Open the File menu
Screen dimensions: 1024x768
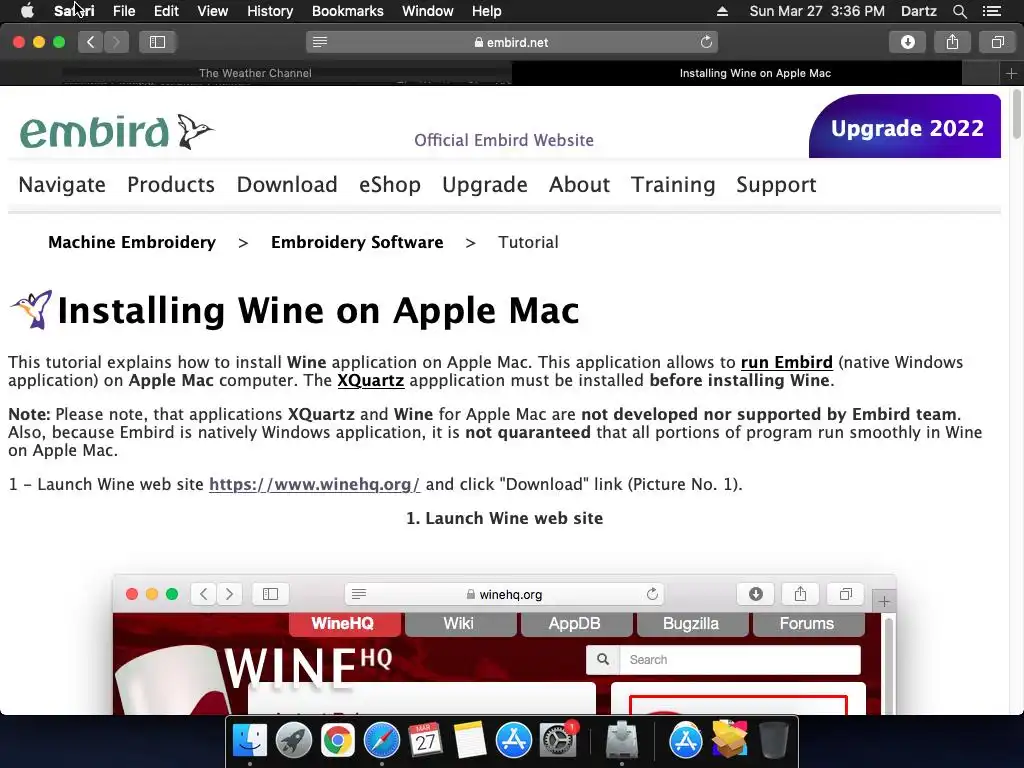tap(123, 11)
